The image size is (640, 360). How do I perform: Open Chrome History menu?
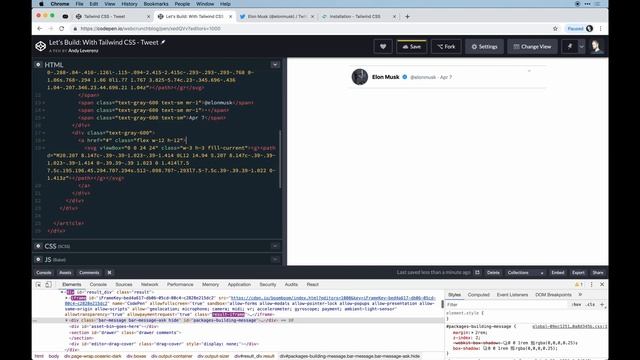[x=129, y=4]
